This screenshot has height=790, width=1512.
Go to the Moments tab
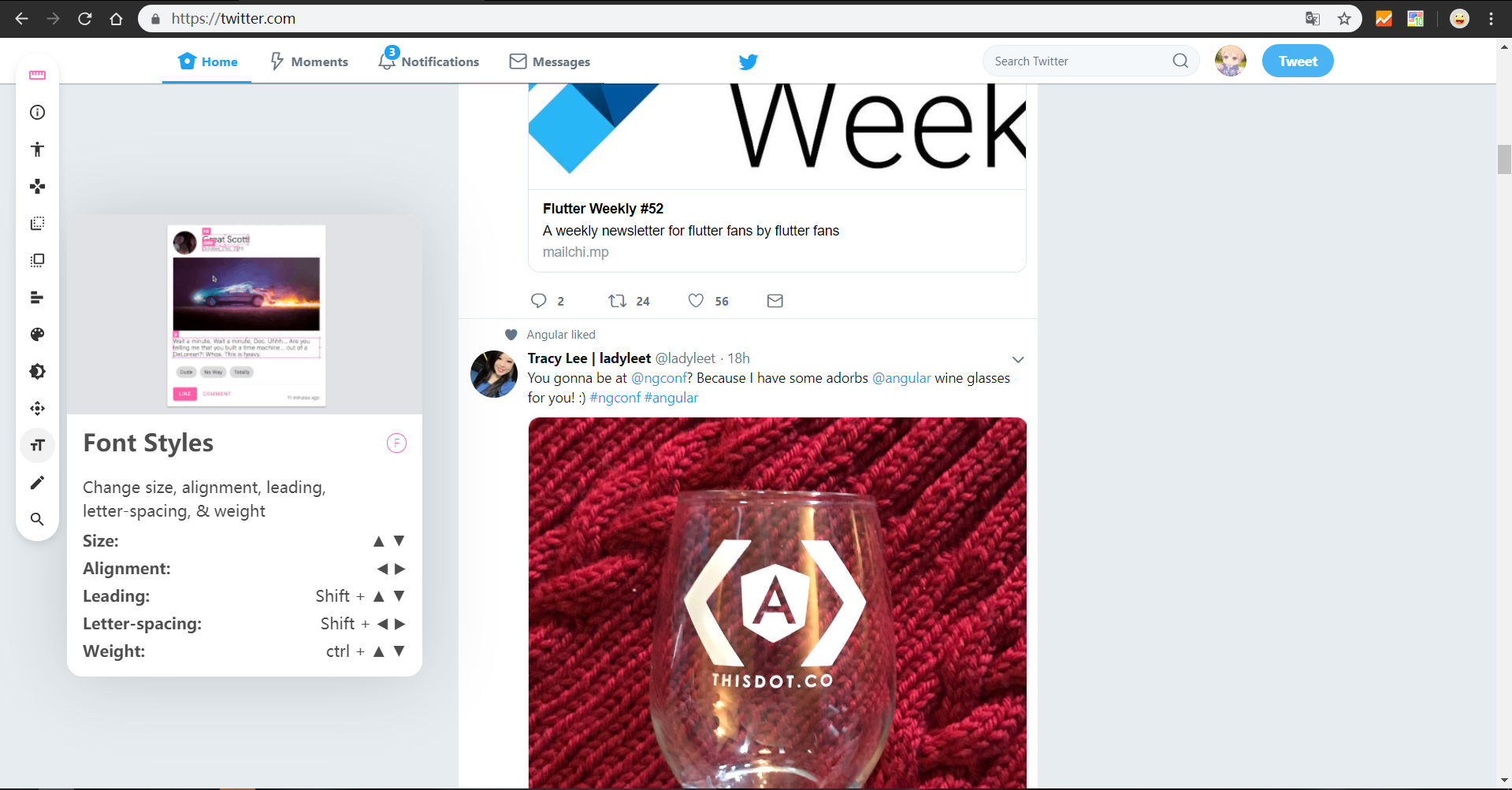(309, 61)
